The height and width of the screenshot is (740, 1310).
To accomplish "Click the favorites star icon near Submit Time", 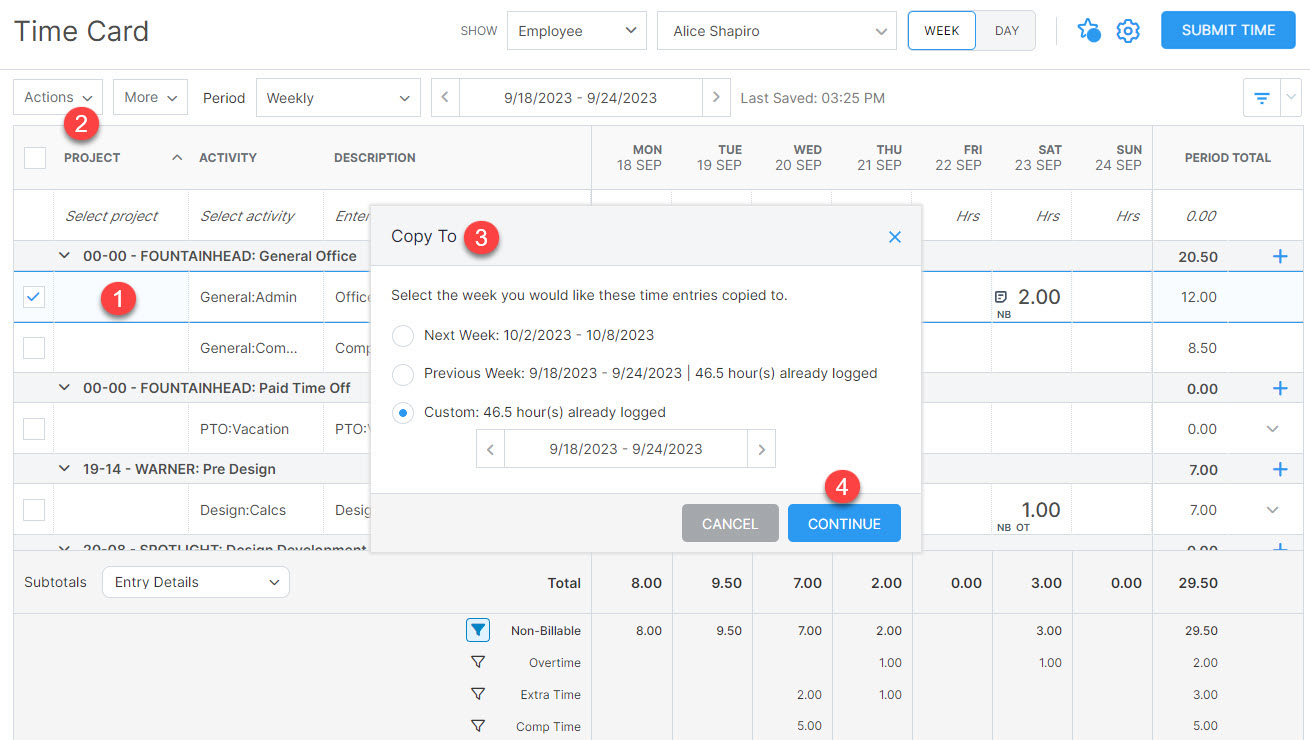I will 1088,31.
